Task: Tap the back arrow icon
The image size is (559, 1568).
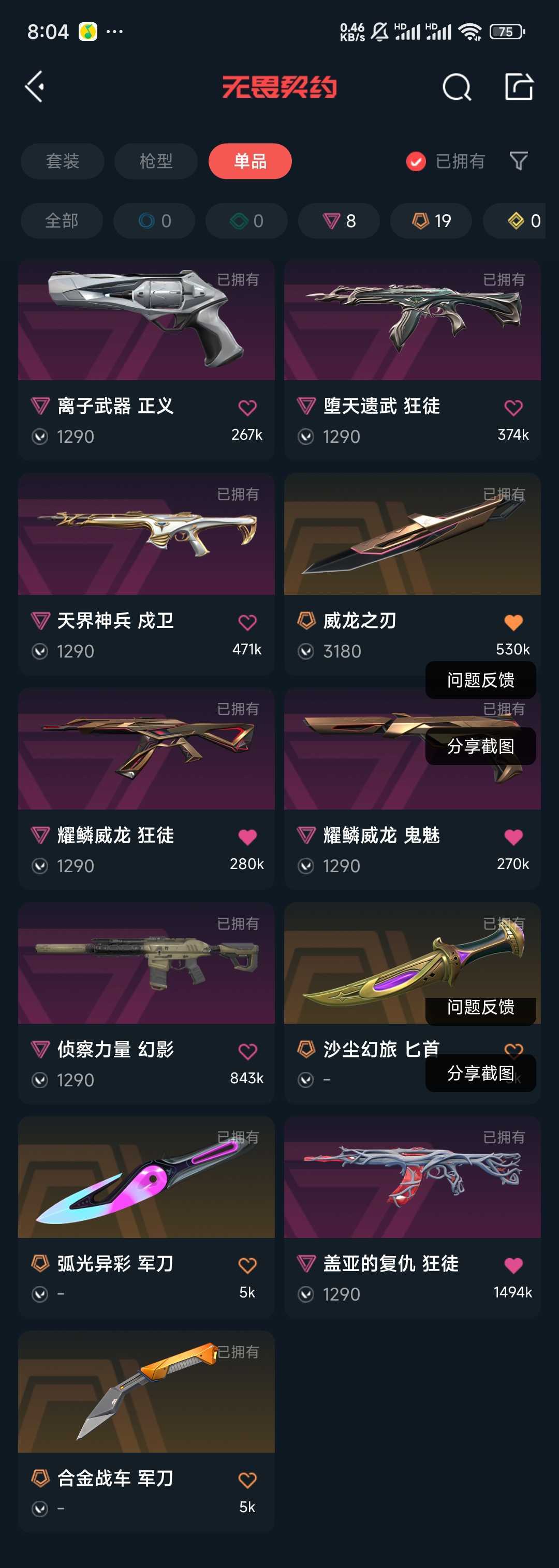Action: click(35, 86)
